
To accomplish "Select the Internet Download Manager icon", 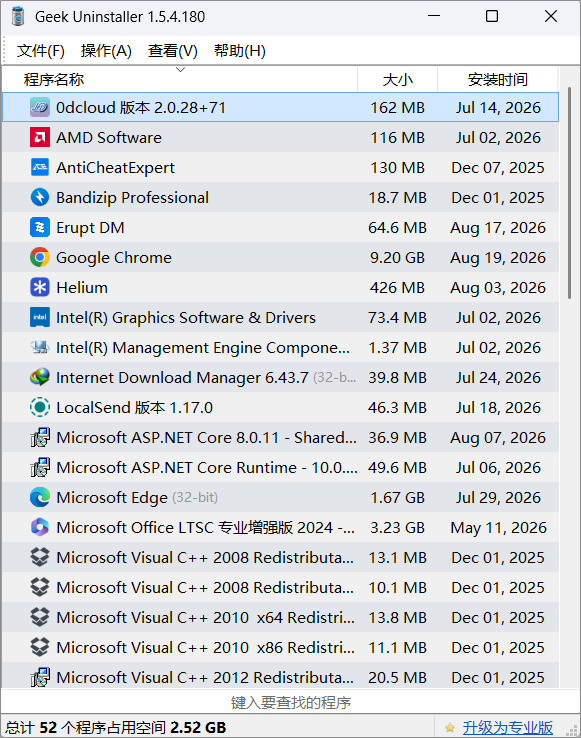I will 40,377.
